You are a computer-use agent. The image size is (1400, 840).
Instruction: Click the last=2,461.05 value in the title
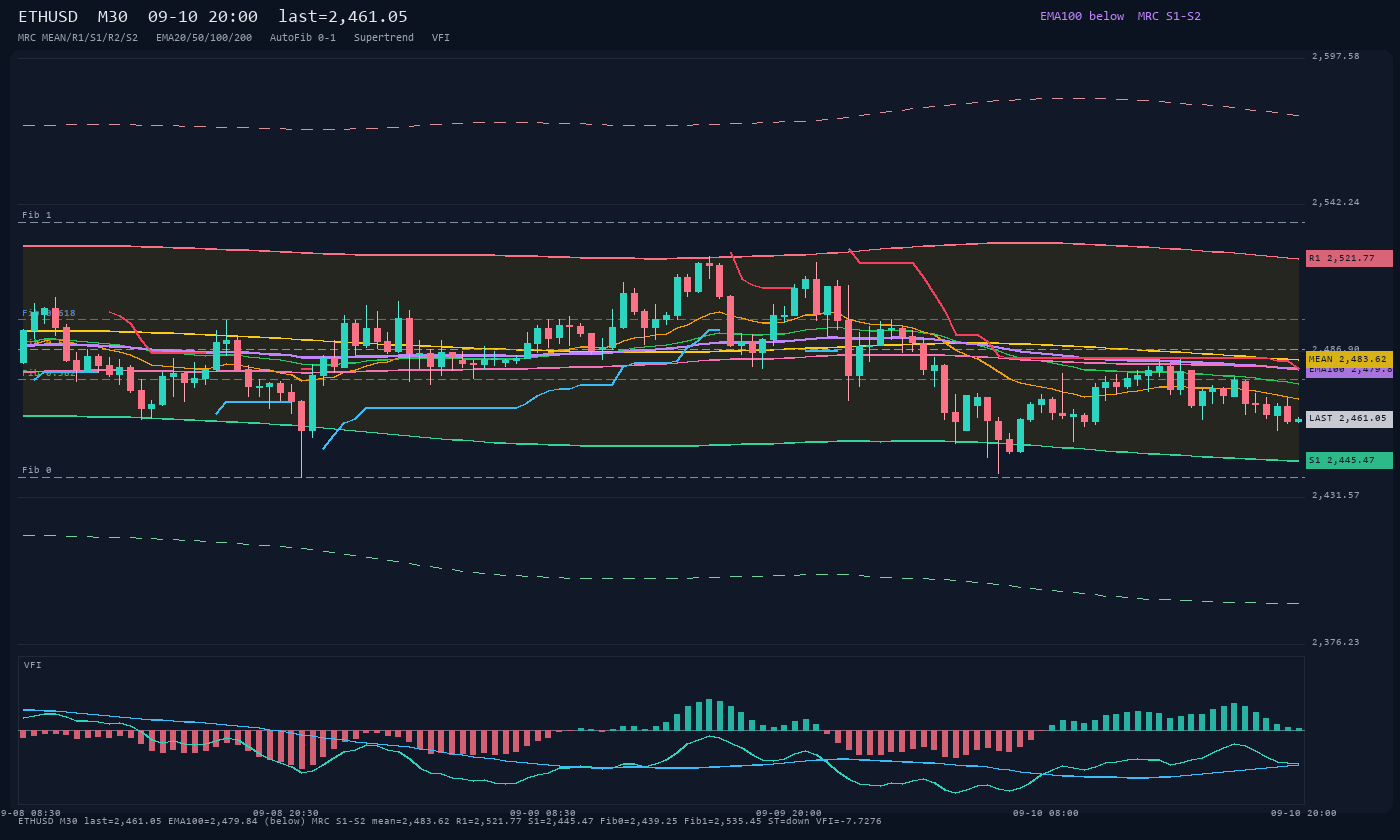point(343,17)
